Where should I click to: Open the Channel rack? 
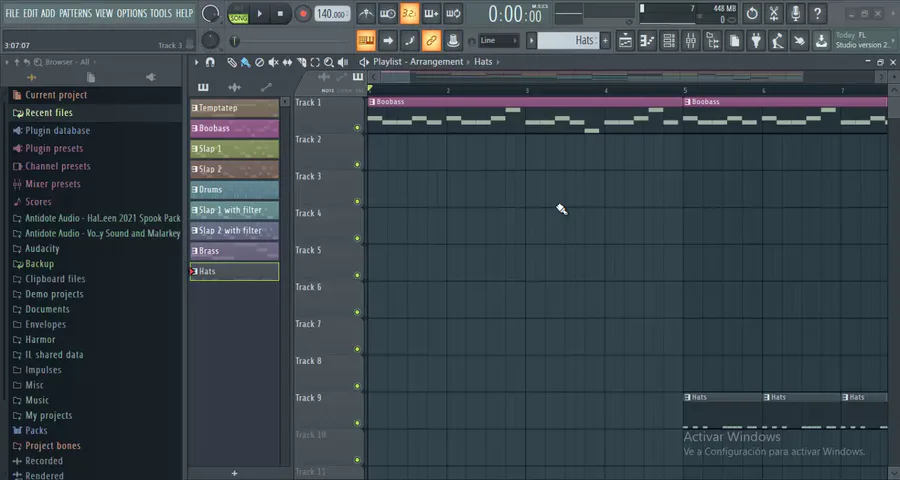point(669,41)
